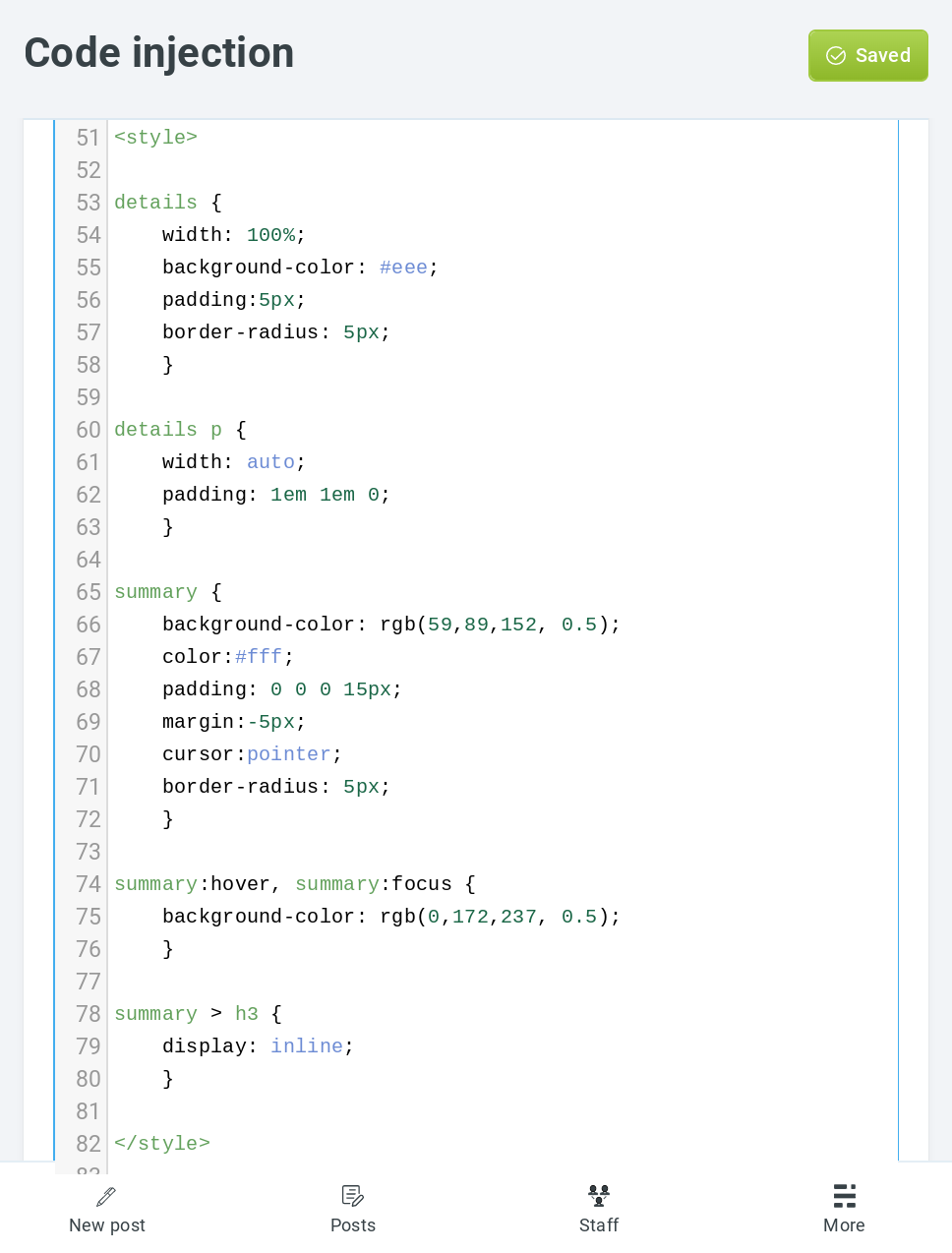The image size is (952, 1253).
Task: Open the Posts icon in bottom bar
Action: [353, 1196]
